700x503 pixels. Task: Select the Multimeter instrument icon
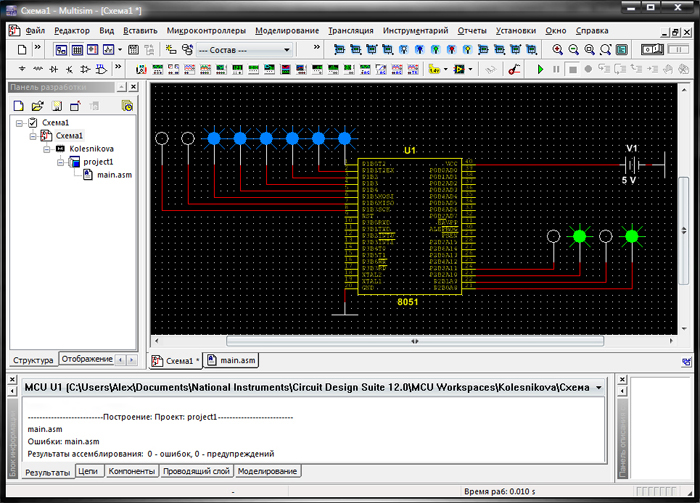pos(141,69)
